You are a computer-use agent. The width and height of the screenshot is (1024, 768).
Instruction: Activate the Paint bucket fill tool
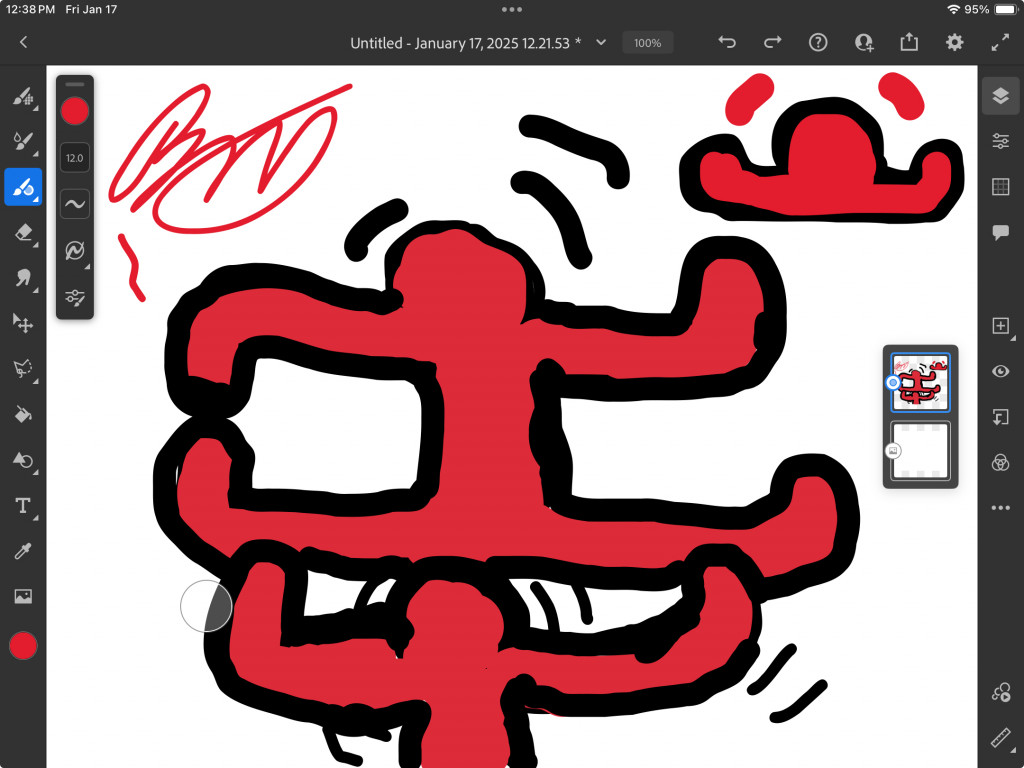point(22,414)
